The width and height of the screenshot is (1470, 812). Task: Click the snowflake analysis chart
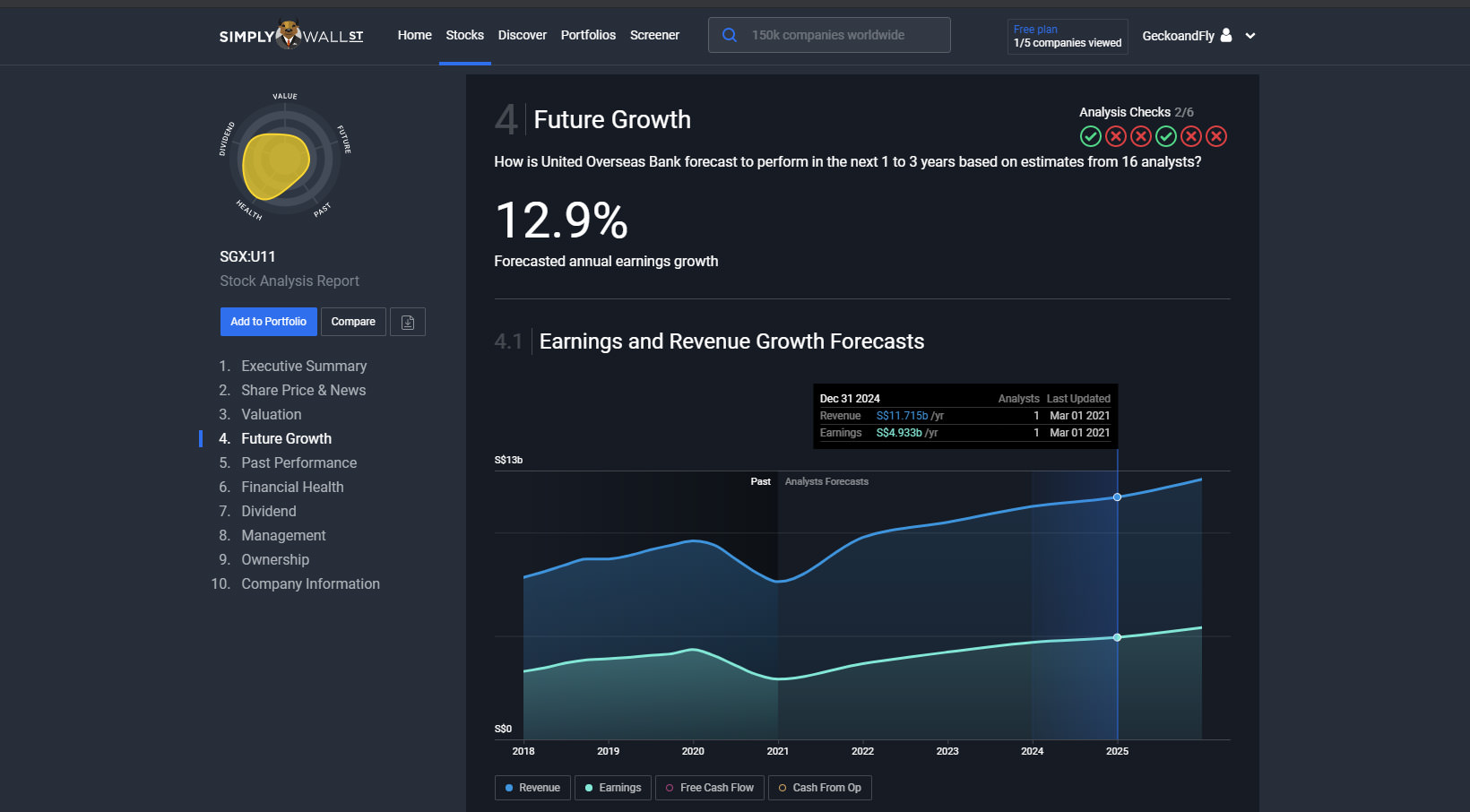(x=285, y=159)
